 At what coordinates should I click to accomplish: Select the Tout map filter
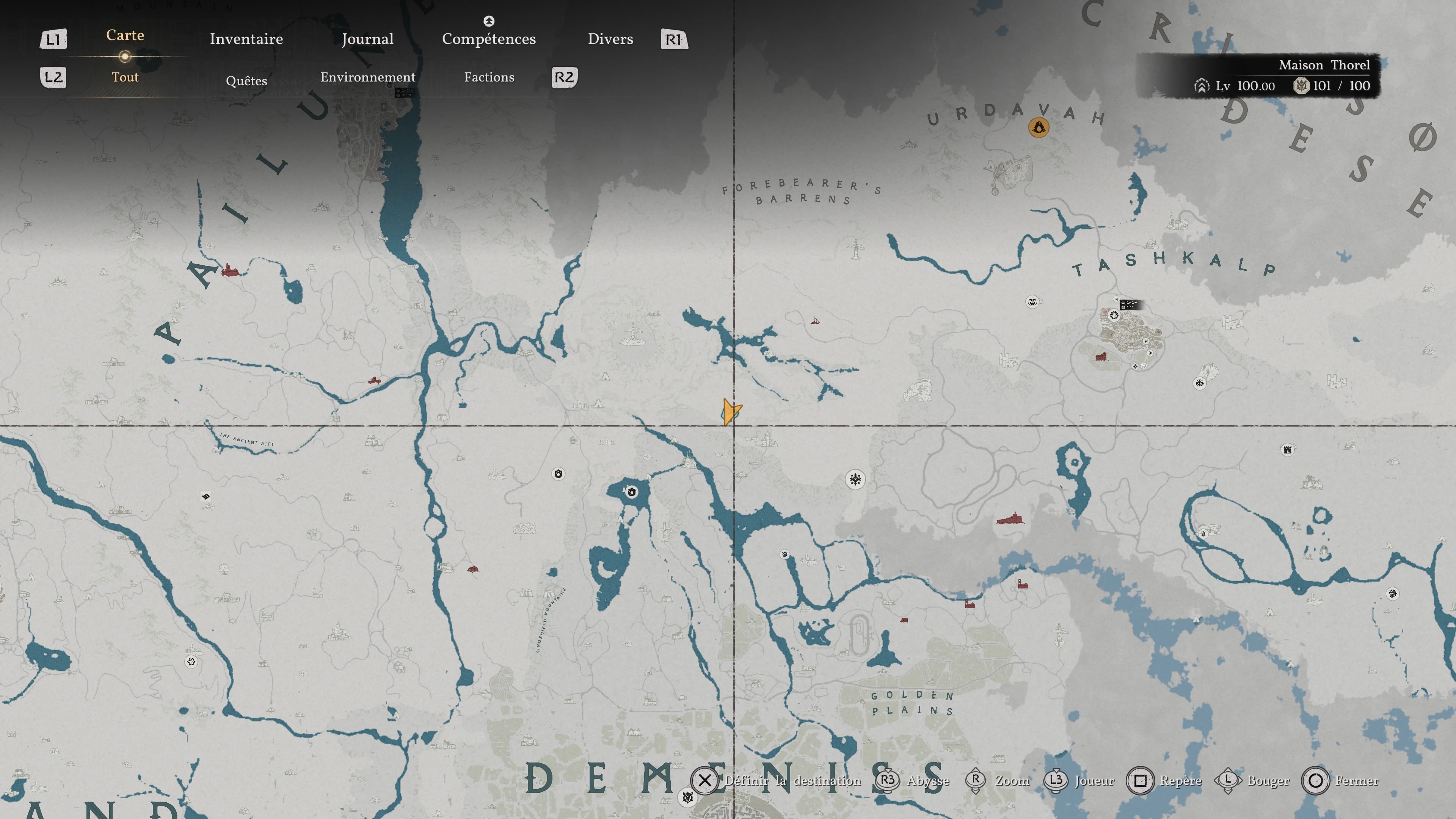coord(125,77)
